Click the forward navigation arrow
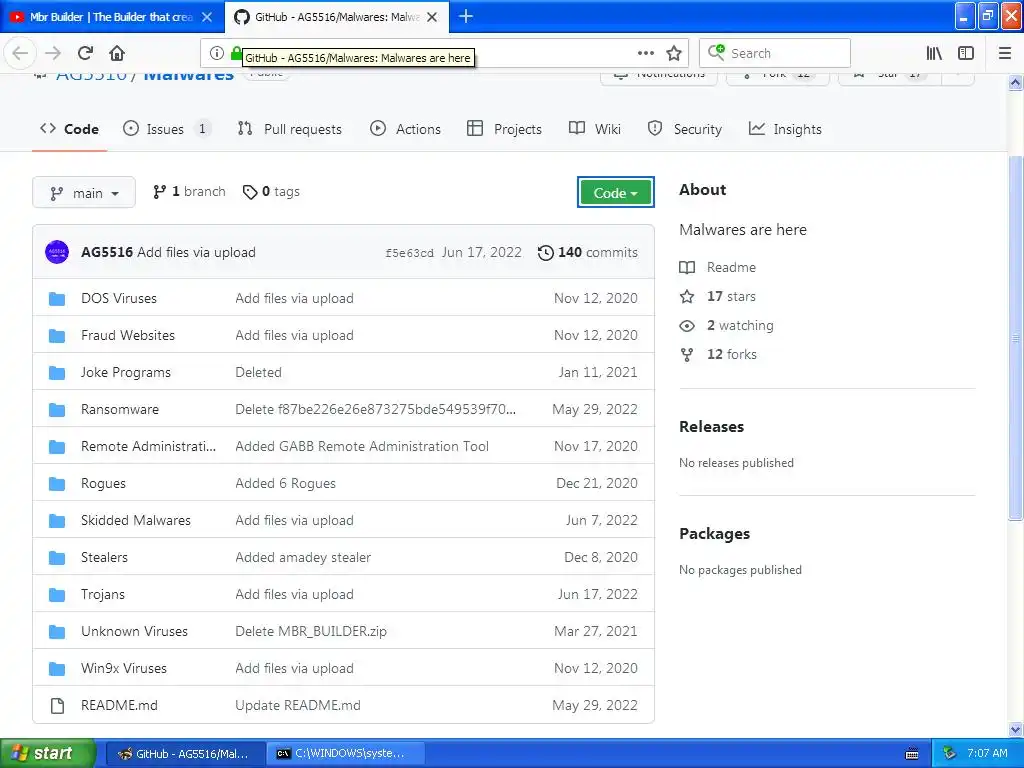This screenshot has width=1024, height=768. click(53, 53)
